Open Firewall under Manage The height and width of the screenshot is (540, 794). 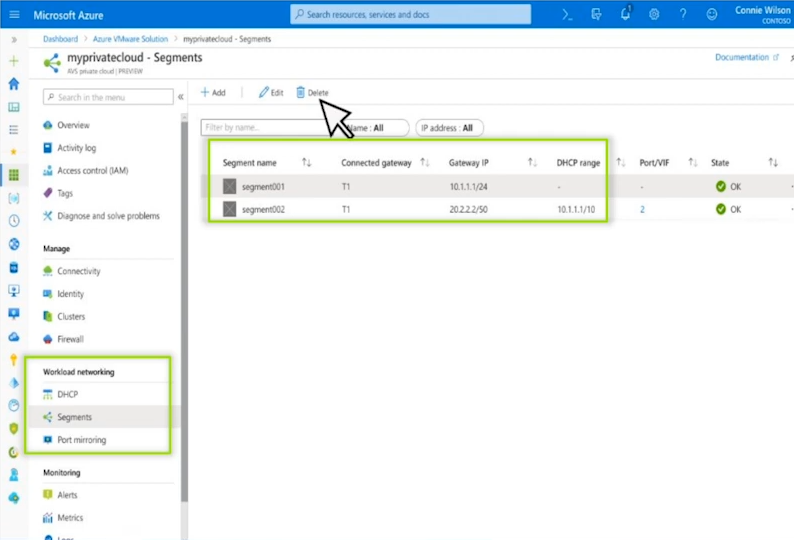(x=64, y=339)
